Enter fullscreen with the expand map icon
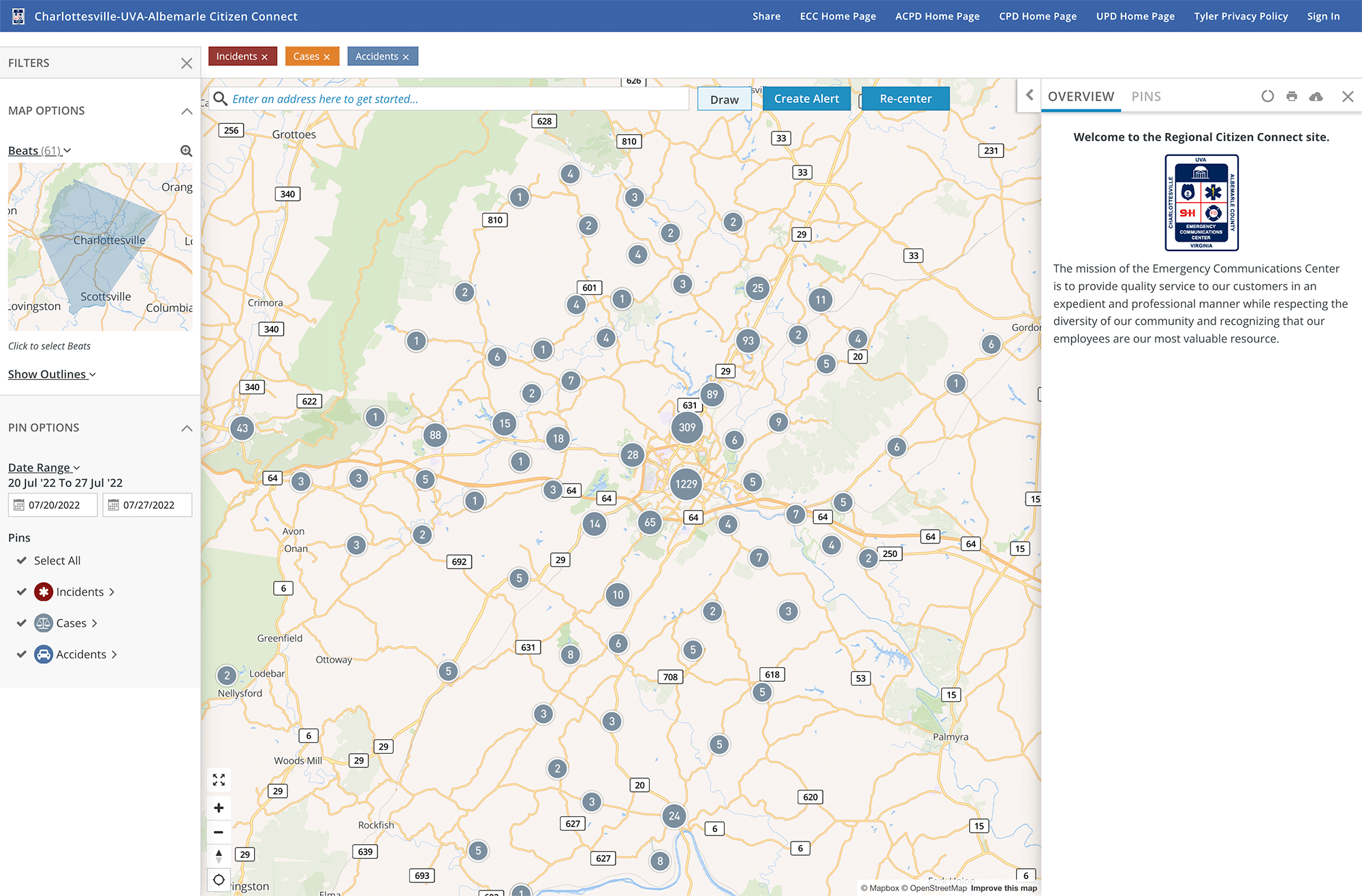The height and width of the screenshot is (896, 1362). 219,780
